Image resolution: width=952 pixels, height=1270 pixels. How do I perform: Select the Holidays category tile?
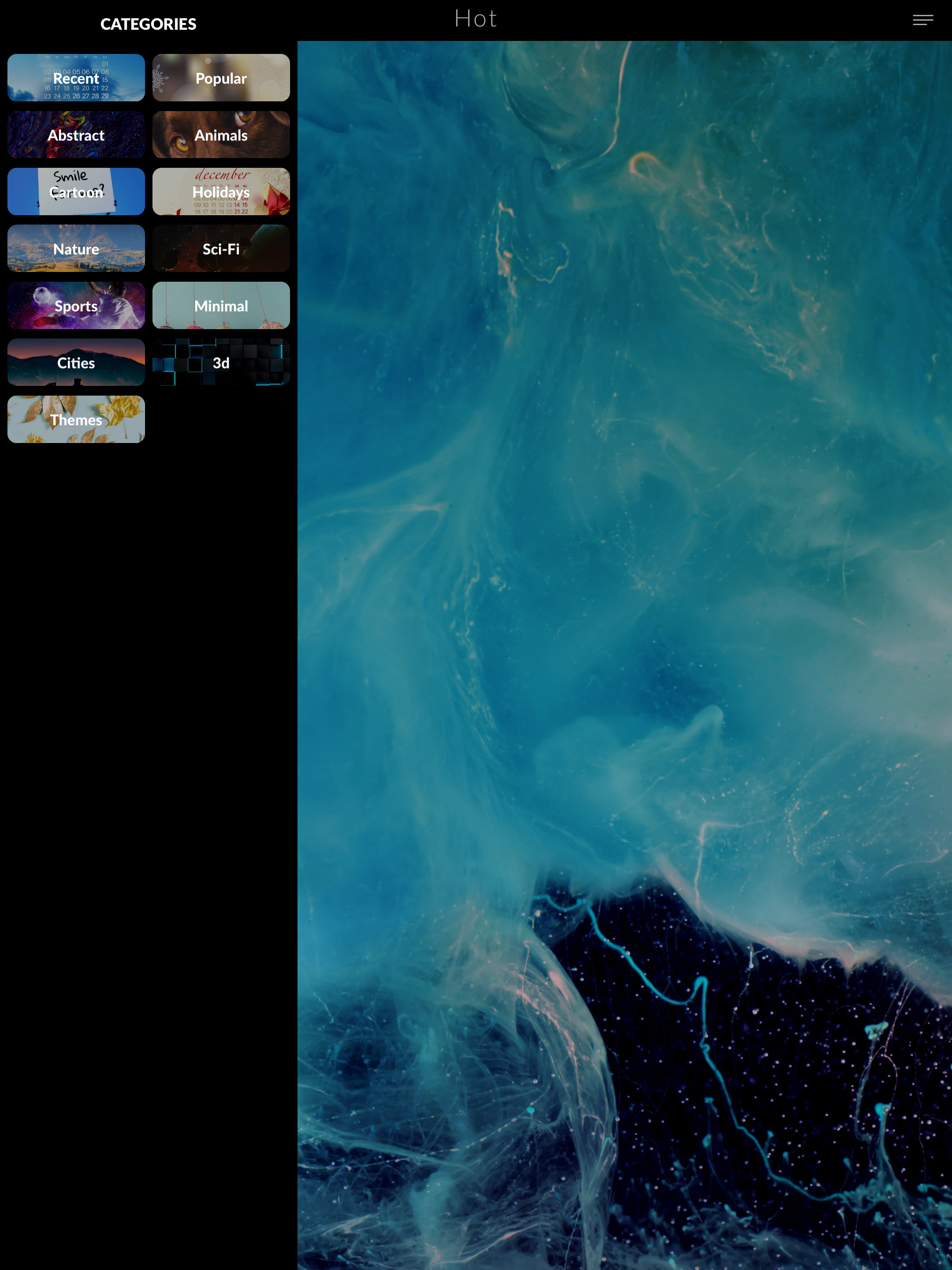220,191
